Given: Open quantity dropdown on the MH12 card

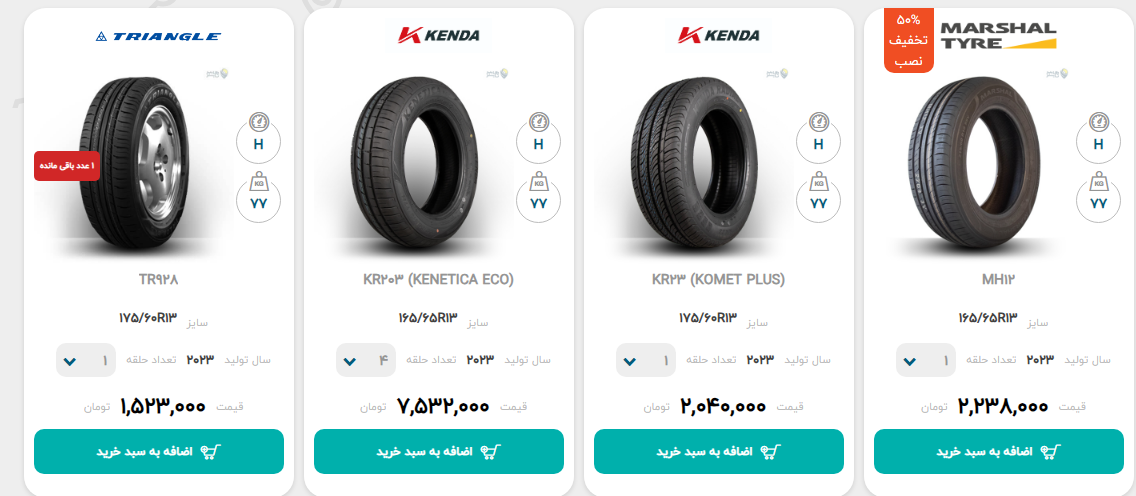Looking at the screenshot, I should pos(926,360).
